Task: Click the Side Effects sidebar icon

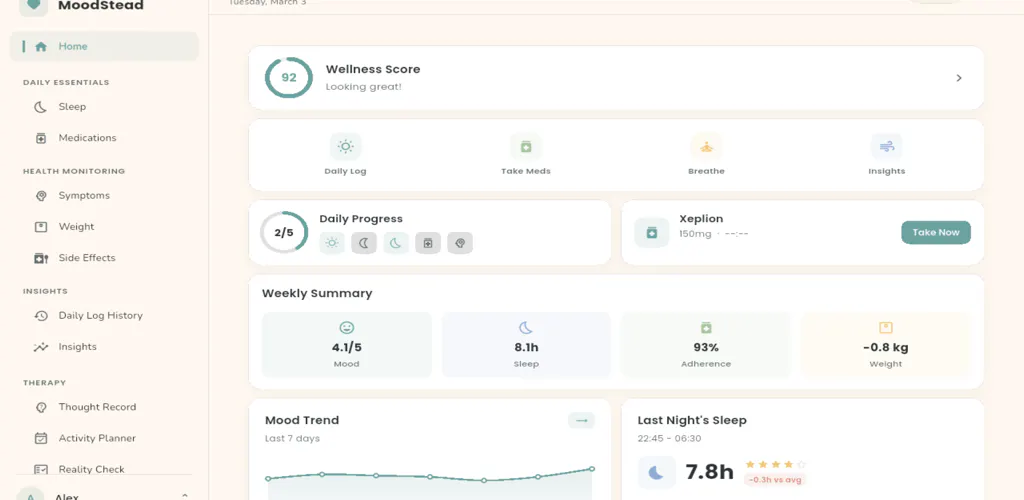Action: 40,258
